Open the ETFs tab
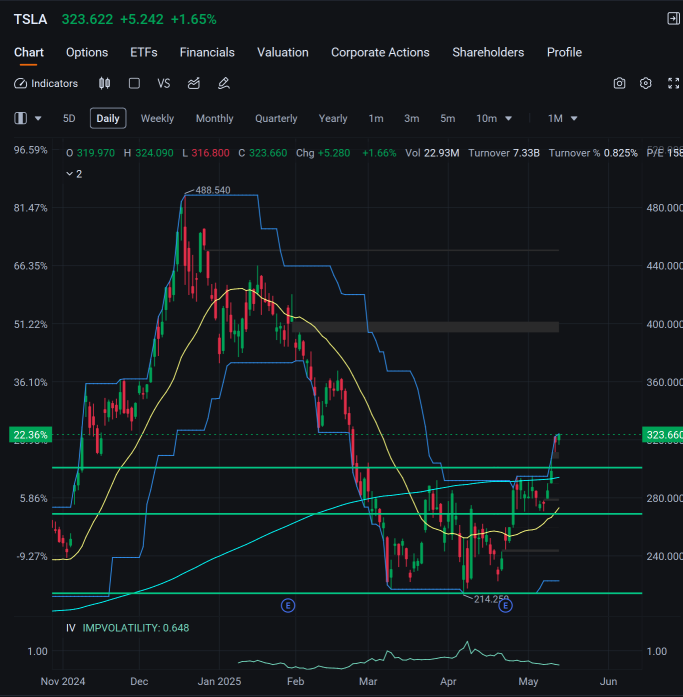Viewport: 683px width, 697px height. [x=144, y=52]
